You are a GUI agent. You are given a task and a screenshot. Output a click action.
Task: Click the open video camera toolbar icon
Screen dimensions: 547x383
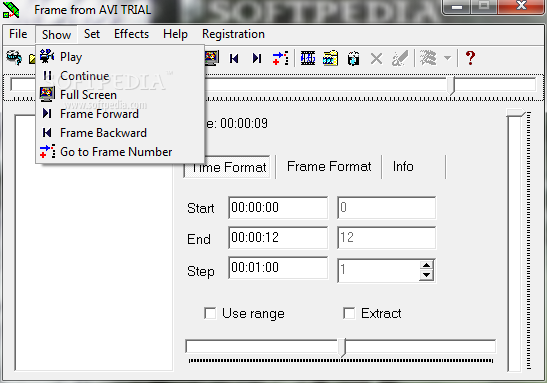point(14,58)
